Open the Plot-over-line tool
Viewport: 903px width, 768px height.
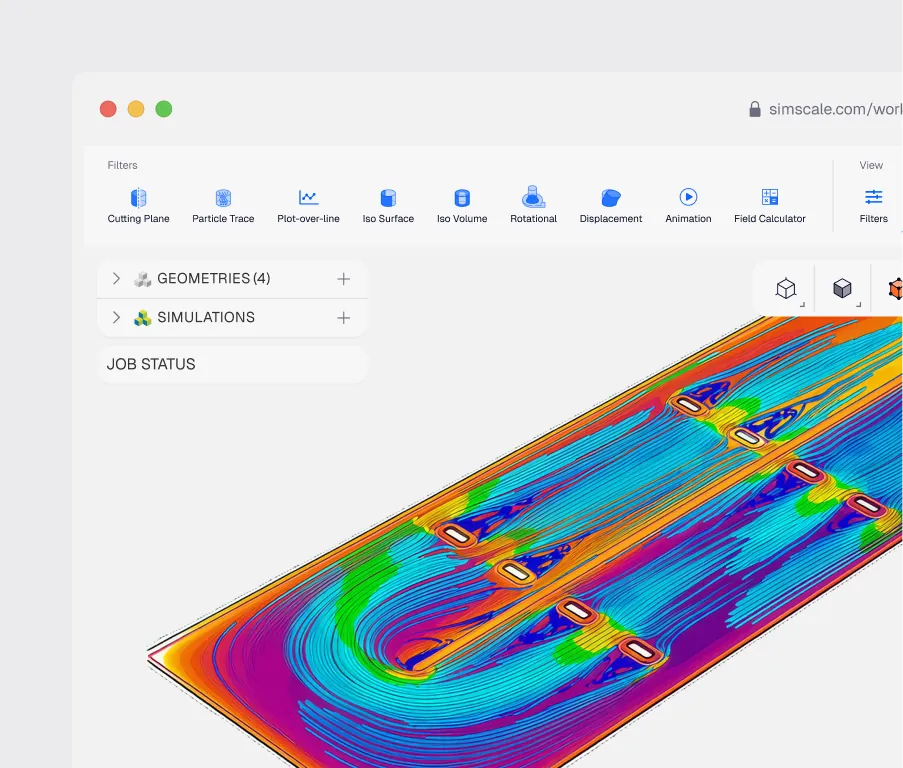[308, 206]
